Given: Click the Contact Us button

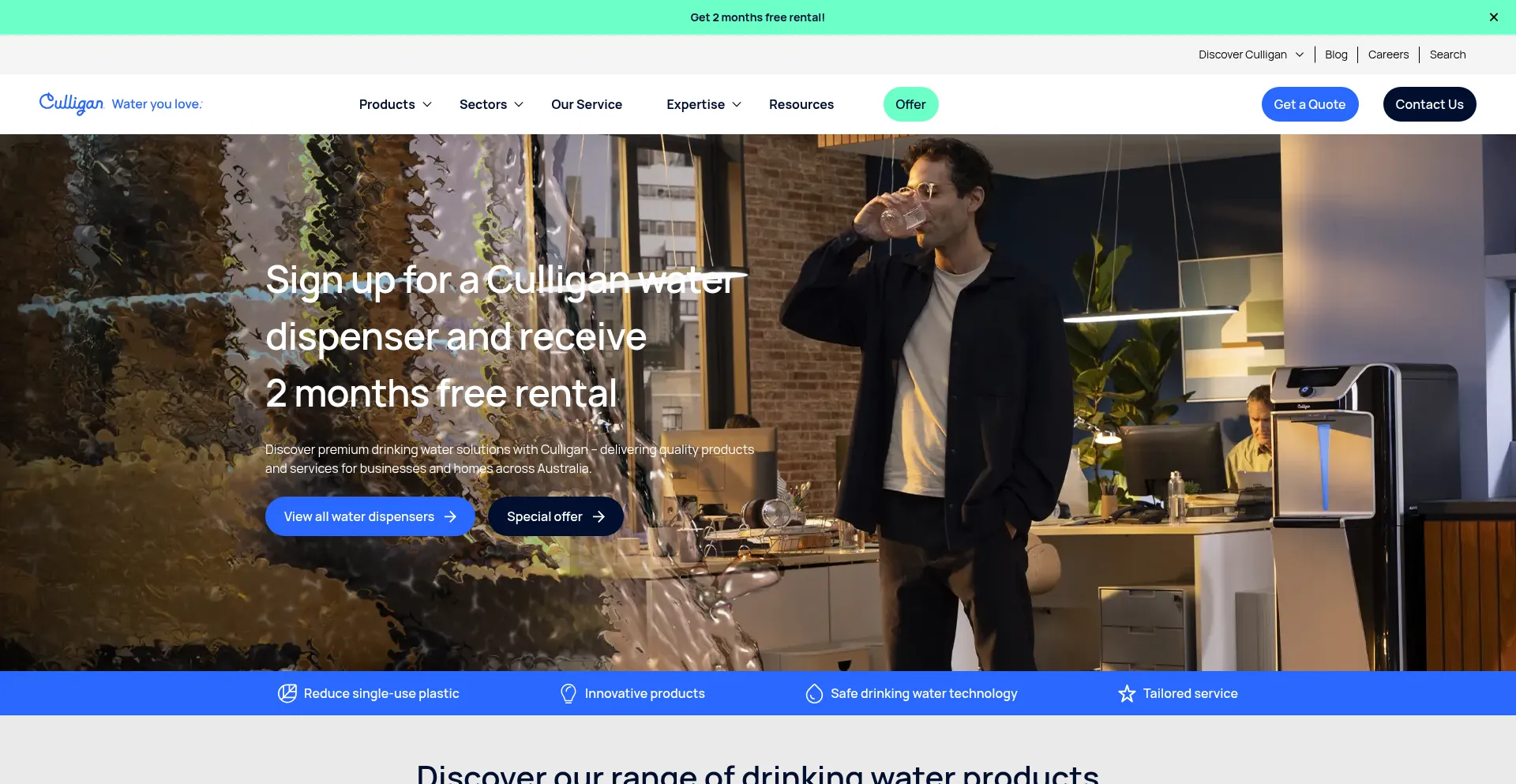Looking at the screenshot, I should pos(1429,104).
